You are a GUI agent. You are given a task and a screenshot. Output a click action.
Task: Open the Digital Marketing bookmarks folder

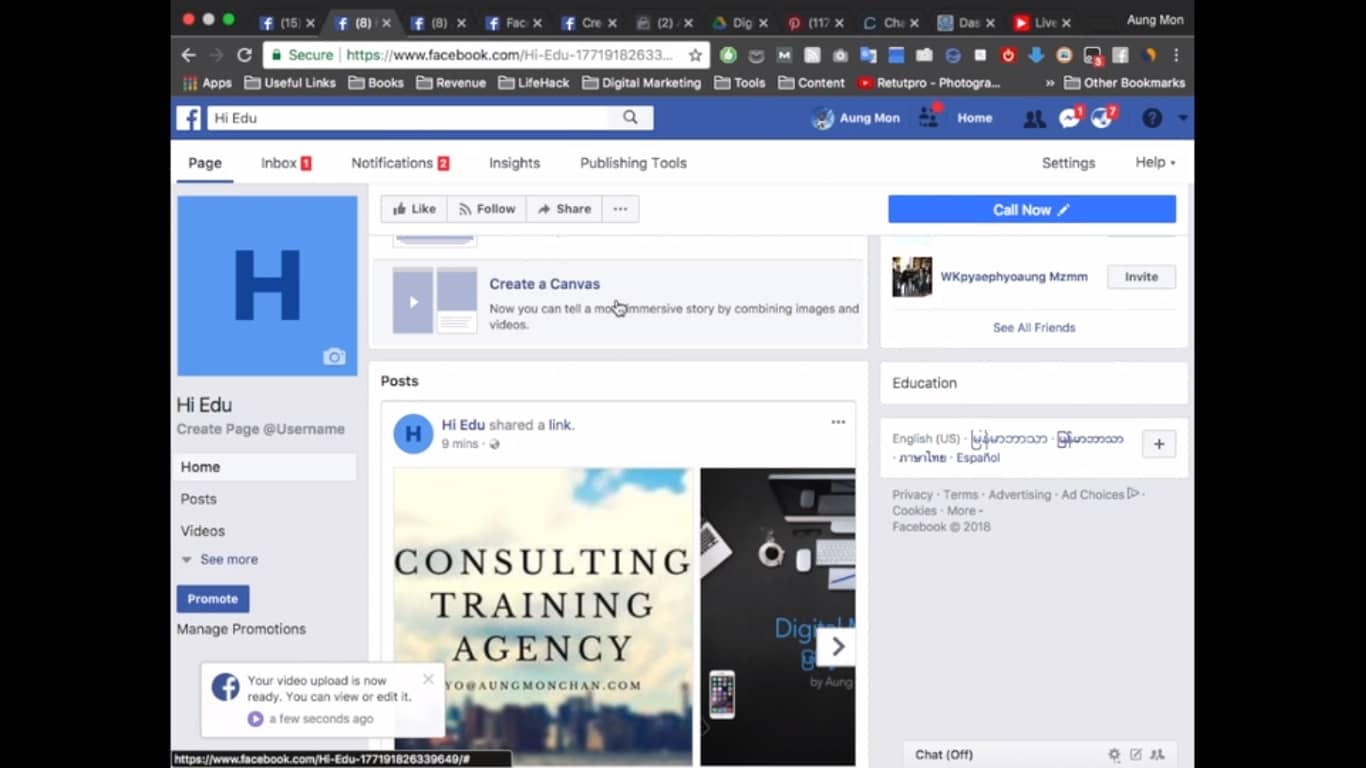coord(641,83)
